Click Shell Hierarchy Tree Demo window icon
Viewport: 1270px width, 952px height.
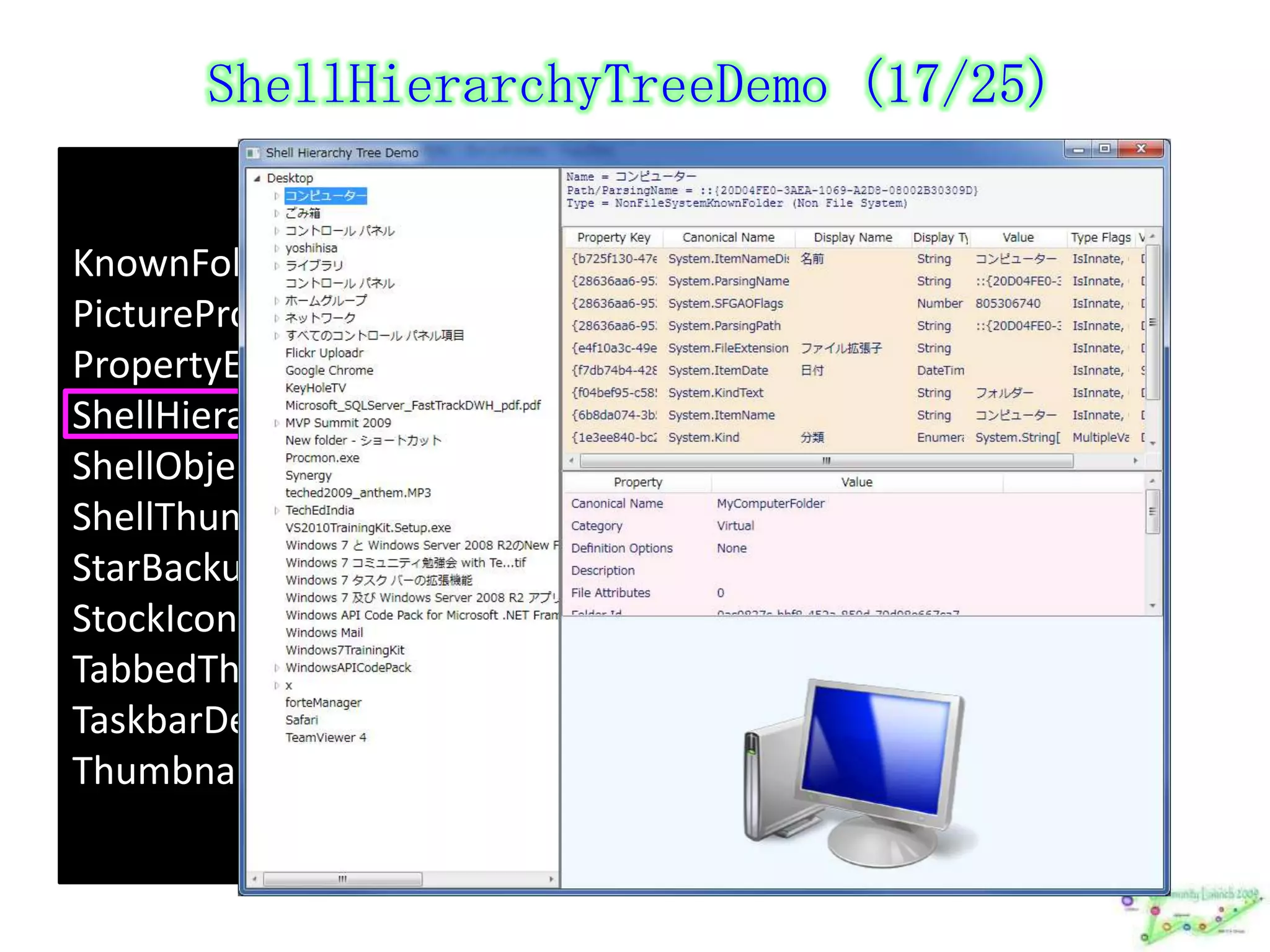(x=252, y=153)
